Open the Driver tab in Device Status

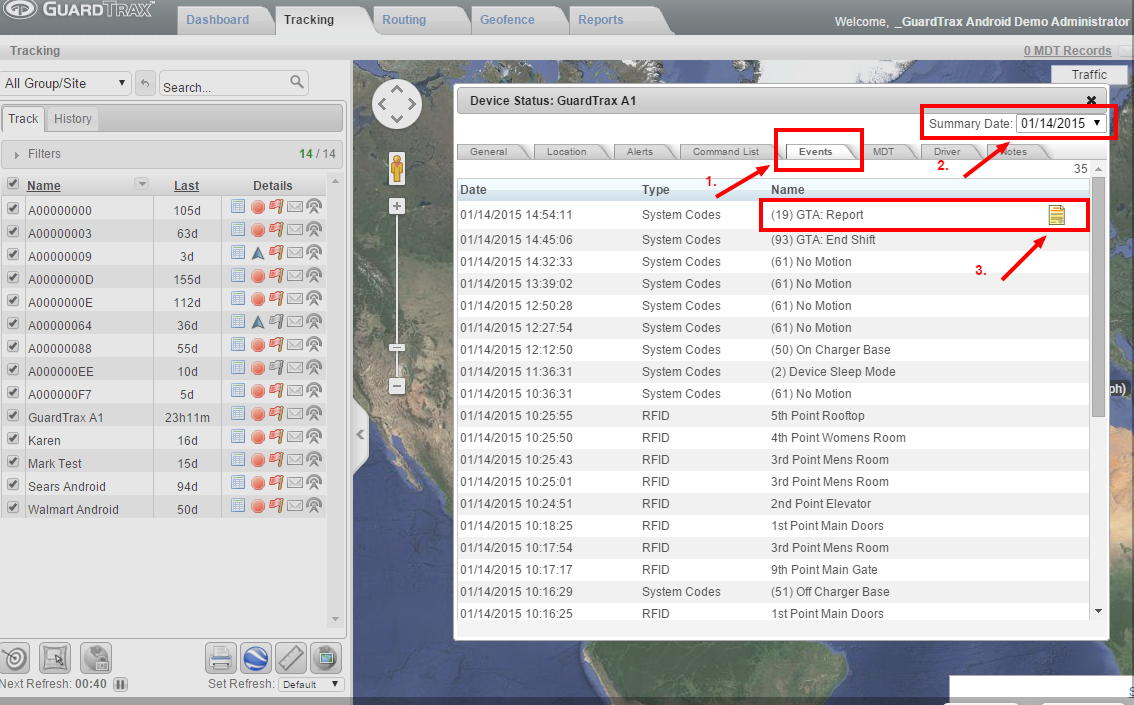coord(947,152)
